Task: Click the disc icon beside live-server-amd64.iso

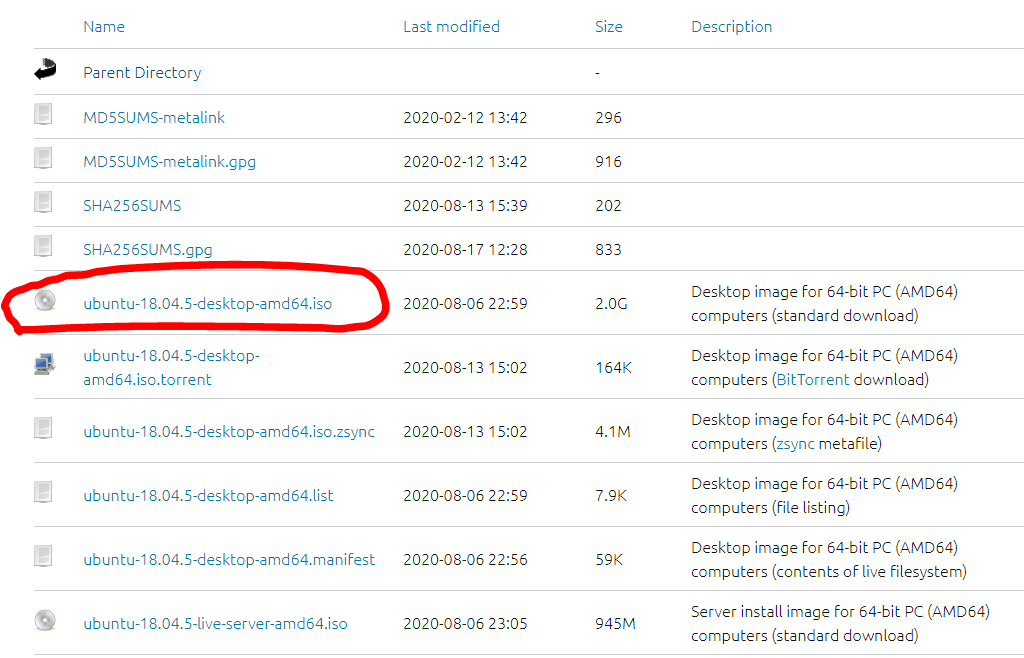Action: tap(45, 620)
